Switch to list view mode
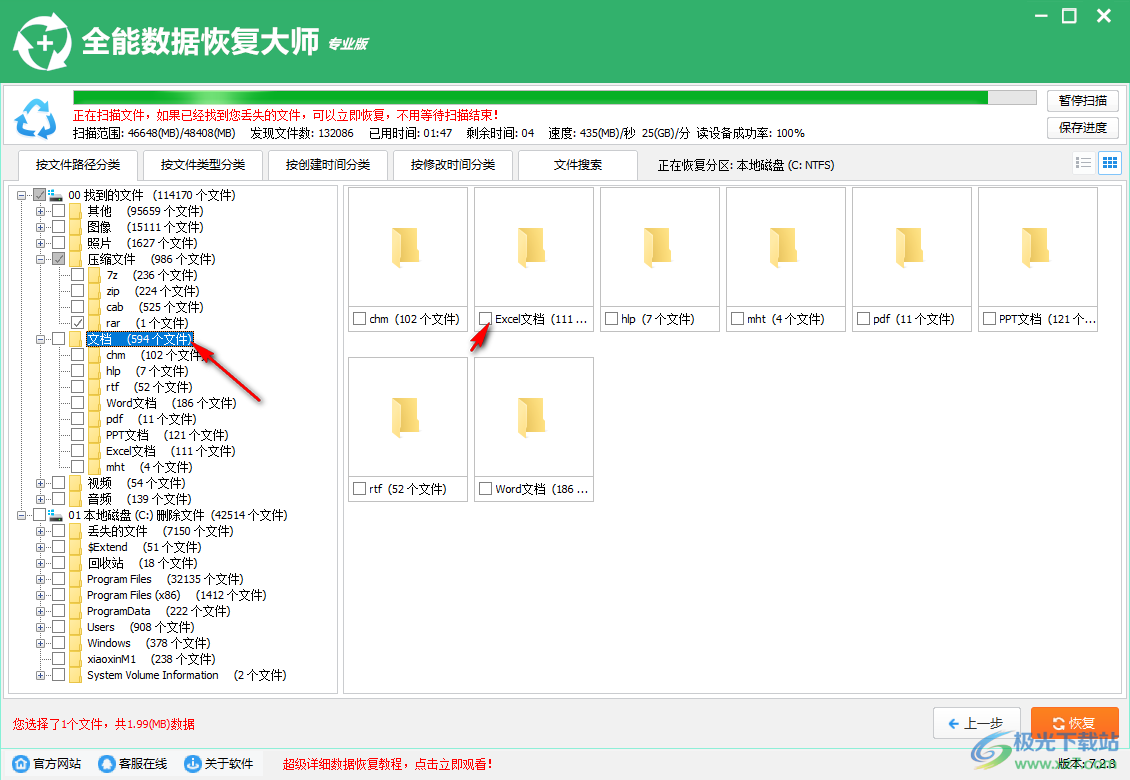Screen dimensions: 1130x780 coord(1083,162)
